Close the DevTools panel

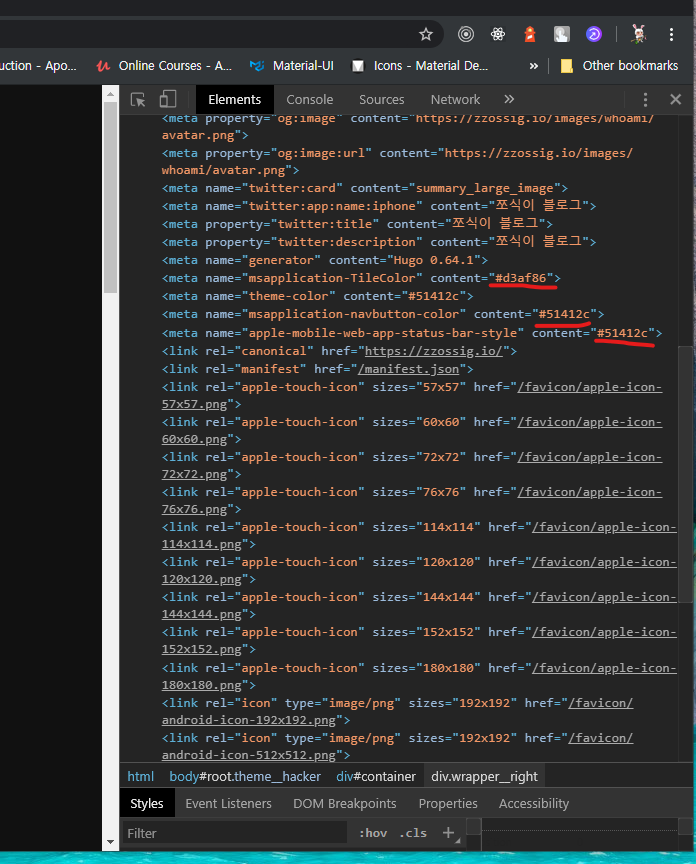[676, 99]
